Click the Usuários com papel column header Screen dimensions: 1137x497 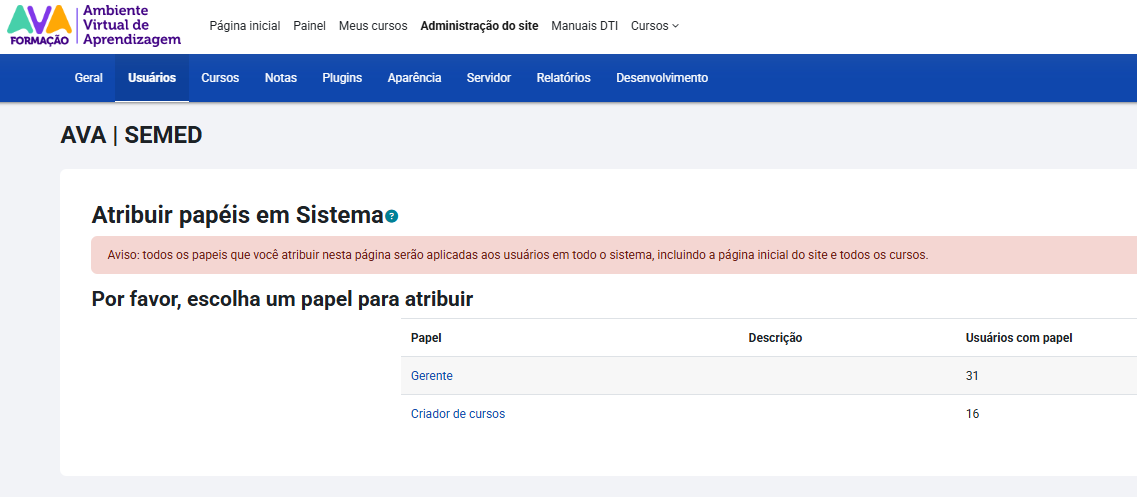click(1019, 337)
